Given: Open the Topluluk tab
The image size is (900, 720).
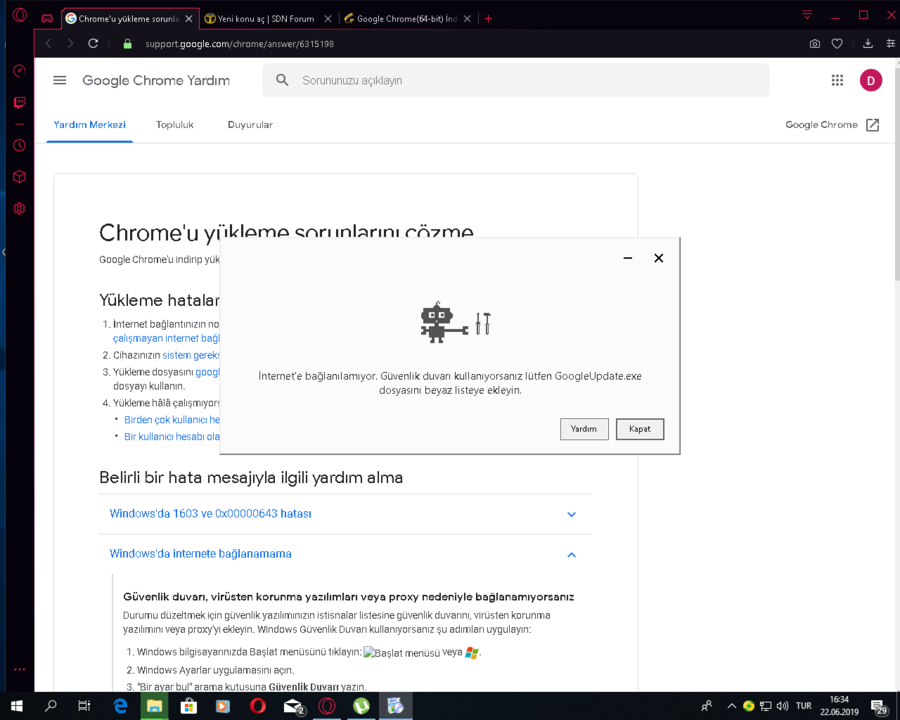Looking at the screenshot, I should tap(174, 125).
